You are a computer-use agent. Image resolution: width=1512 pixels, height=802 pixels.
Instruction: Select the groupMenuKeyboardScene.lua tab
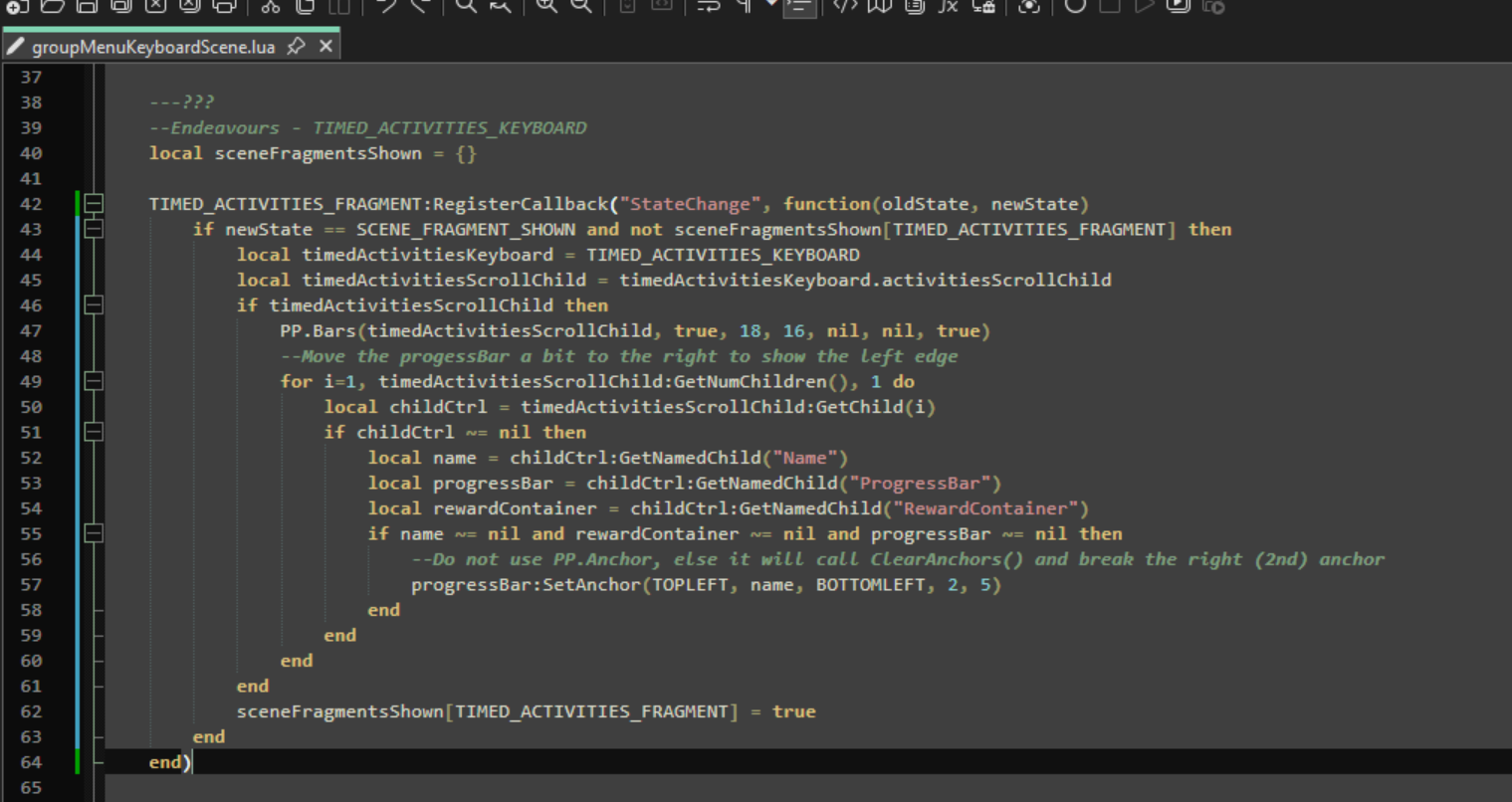153,47
